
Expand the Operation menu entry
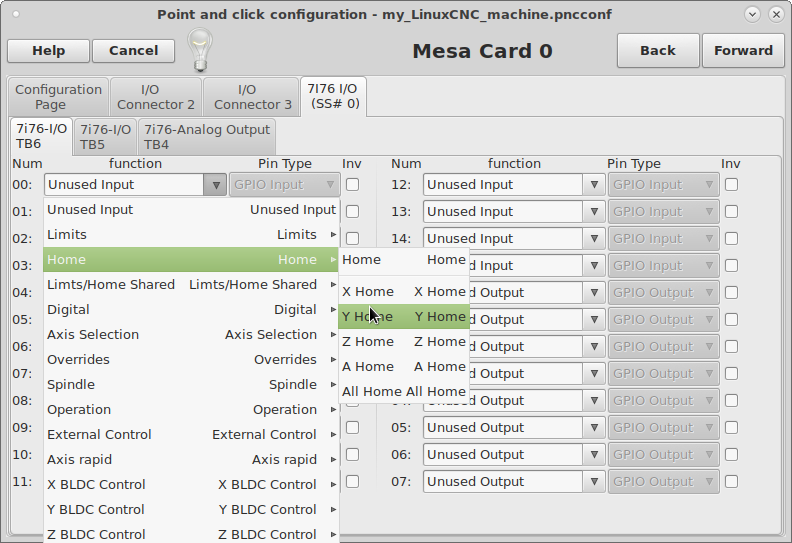191,410
